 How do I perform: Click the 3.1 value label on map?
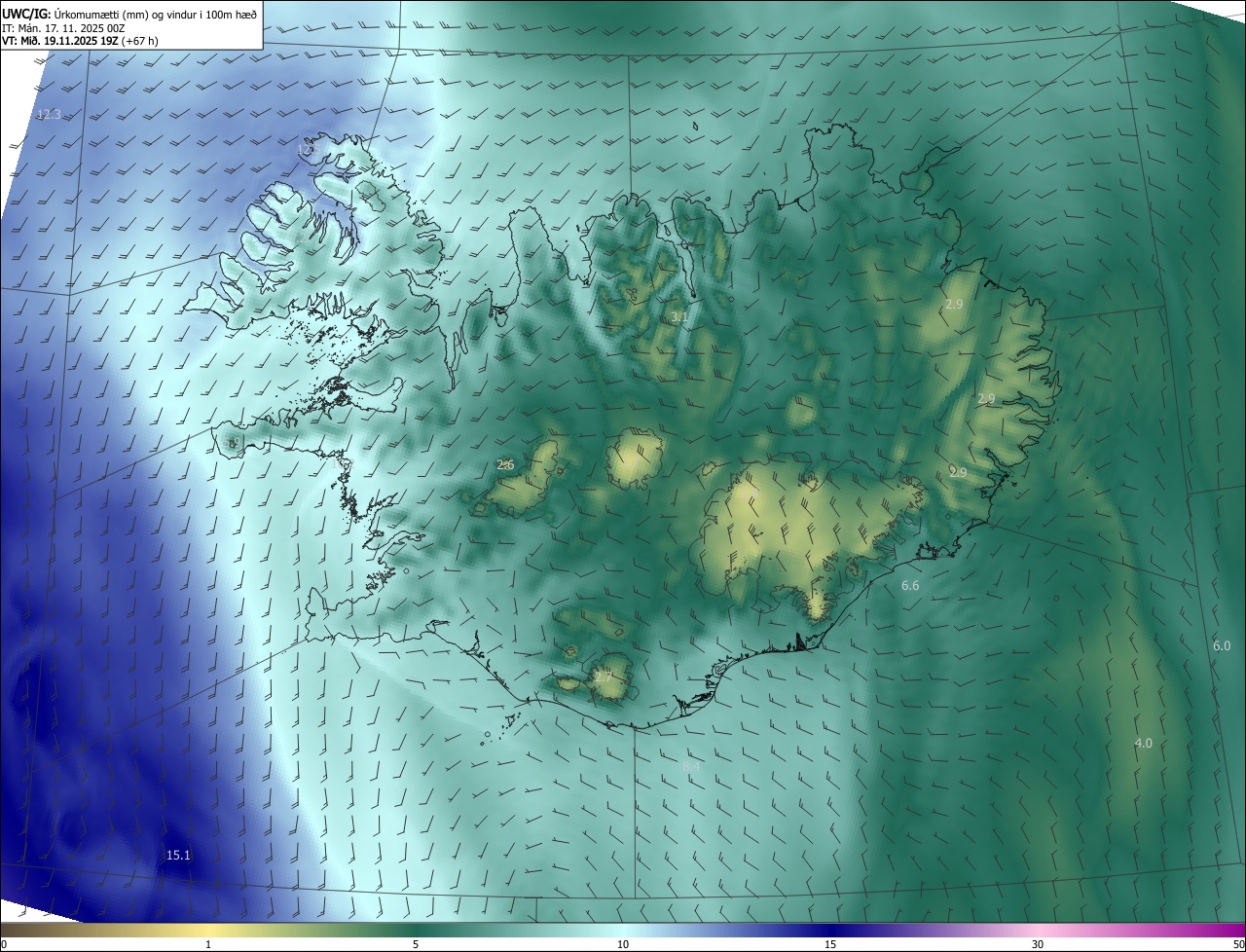(x=679, y=318)
